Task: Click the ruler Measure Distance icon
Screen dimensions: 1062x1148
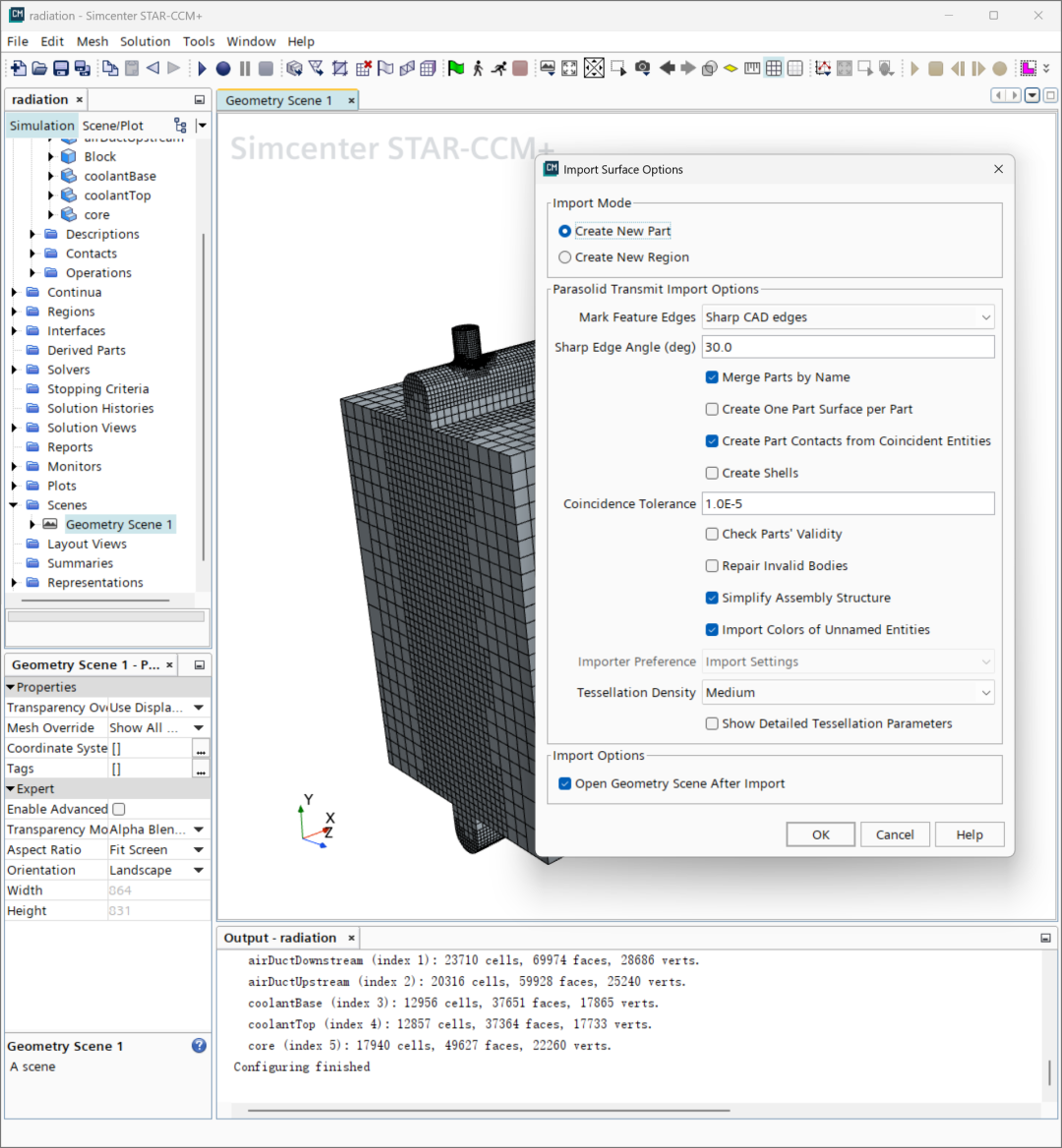Action: point(752,69)
